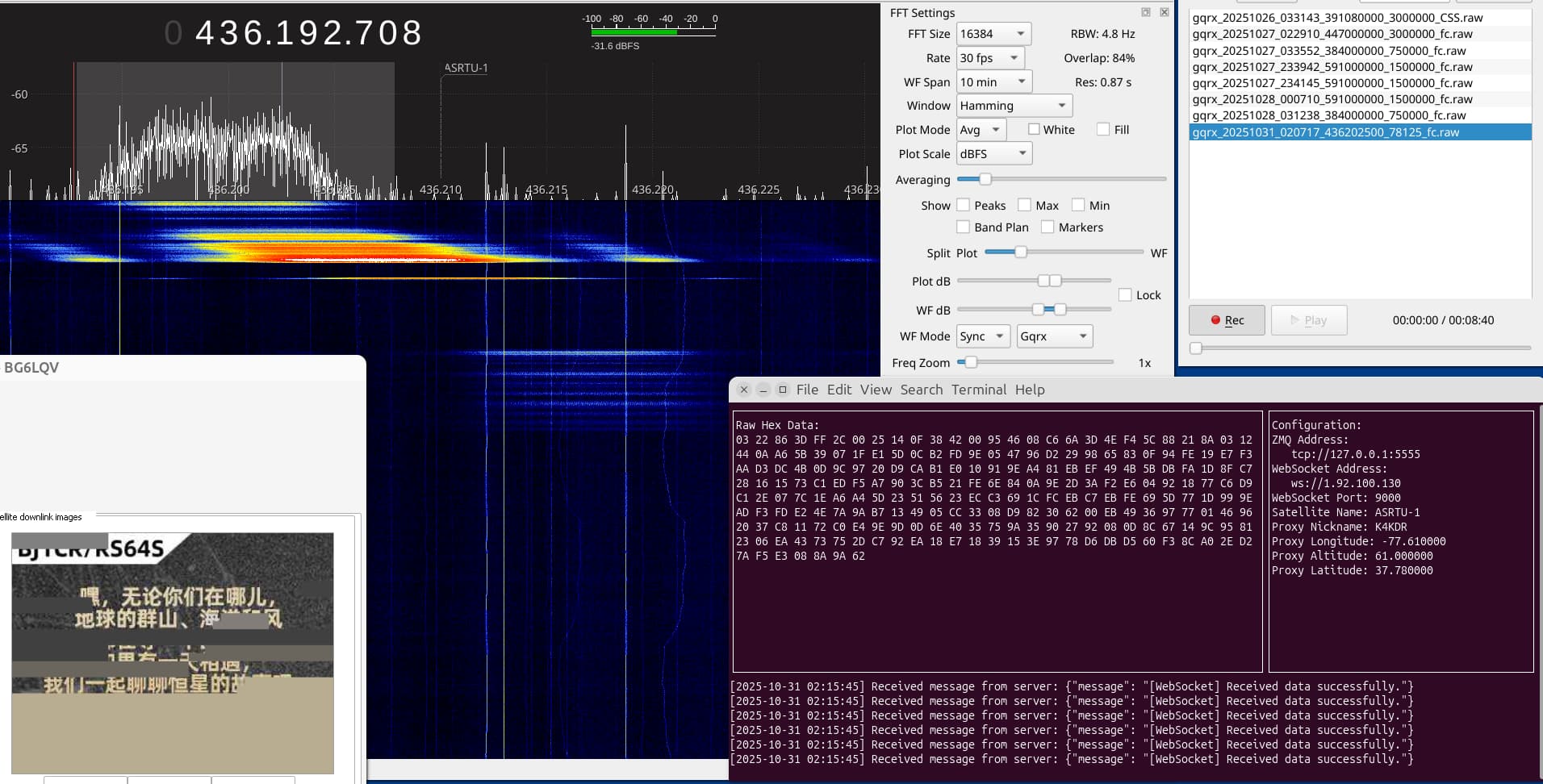Image resolution: width=1543 pixels, height=784 pixels.
Task: Open the WF Span dropdown
Action: coord(993,82)
